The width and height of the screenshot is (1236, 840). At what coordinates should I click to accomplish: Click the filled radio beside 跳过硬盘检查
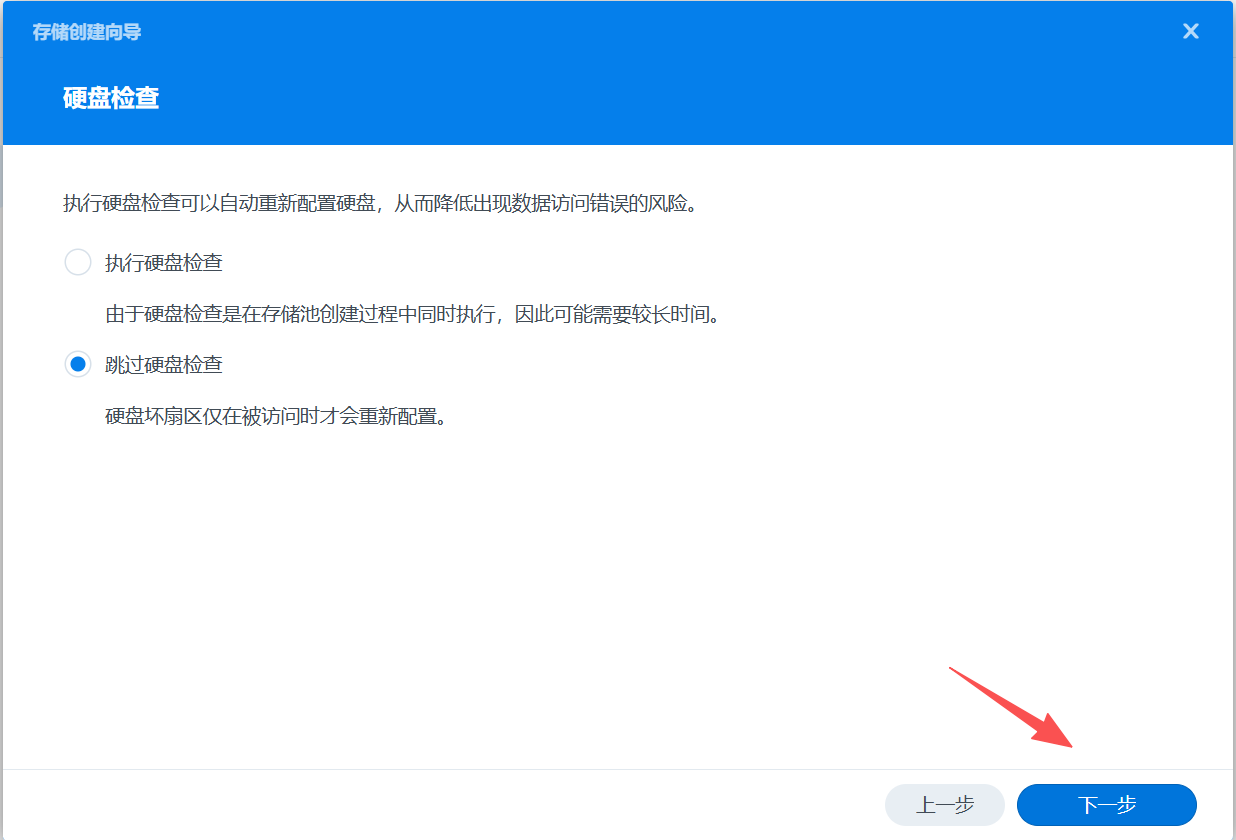pos(78,364)
